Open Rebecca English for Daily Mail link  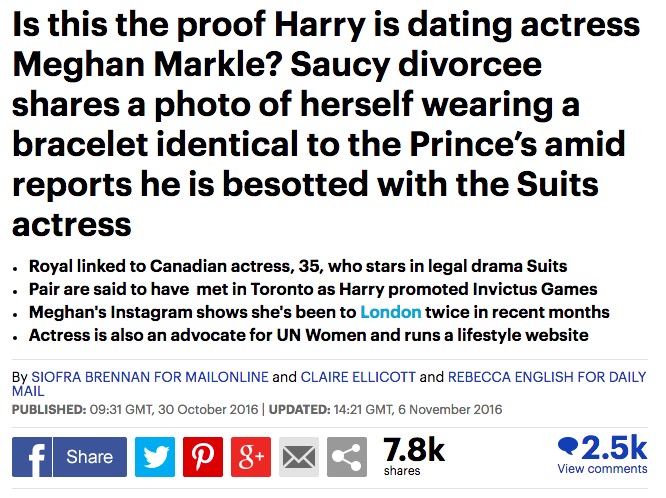tap(329, 384)
